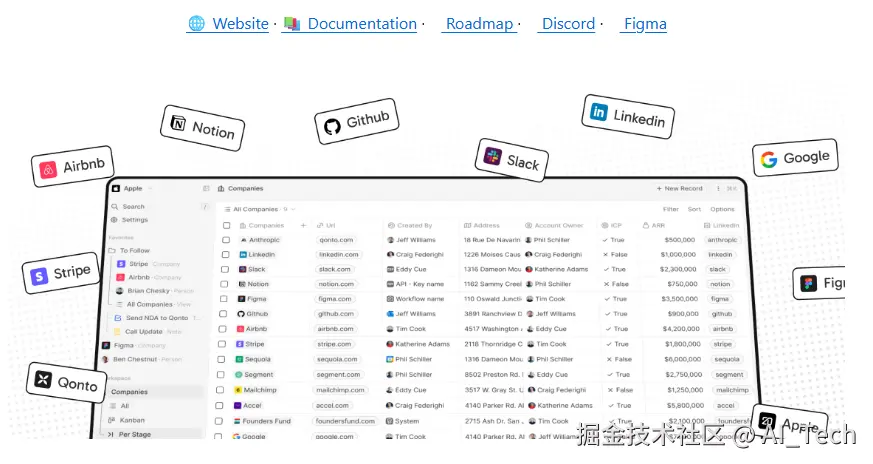
Task: Click the Accel company icon in table
Action: tap(238, 406)
